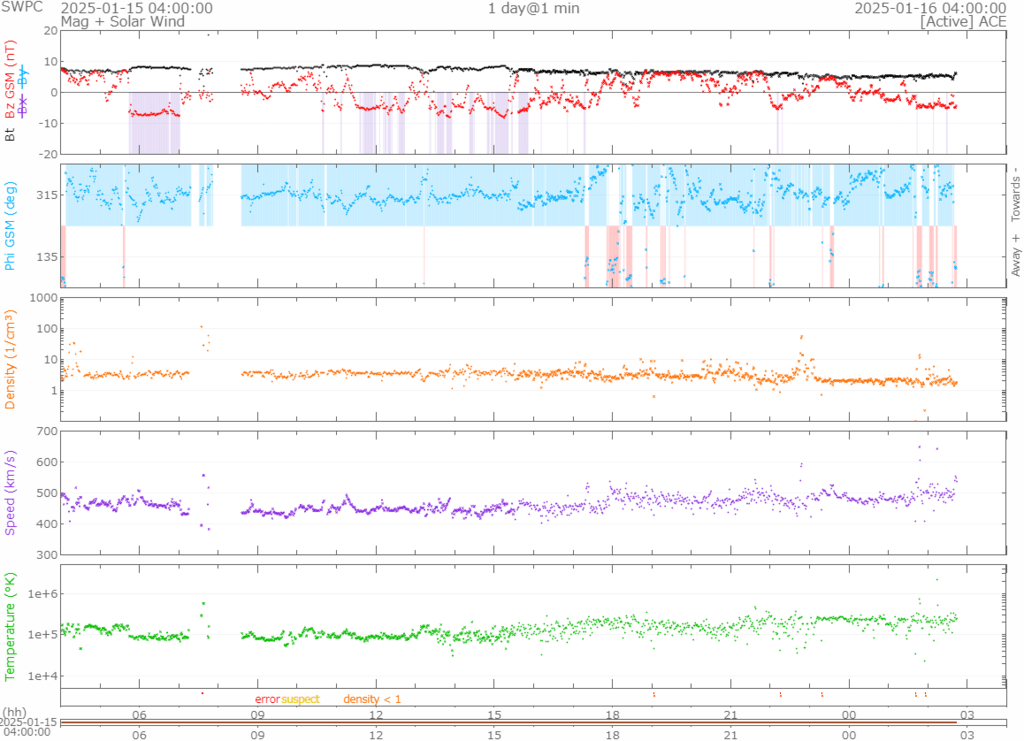
Task: Click the black Bt axis label
Action: click(x=11, y=130)
